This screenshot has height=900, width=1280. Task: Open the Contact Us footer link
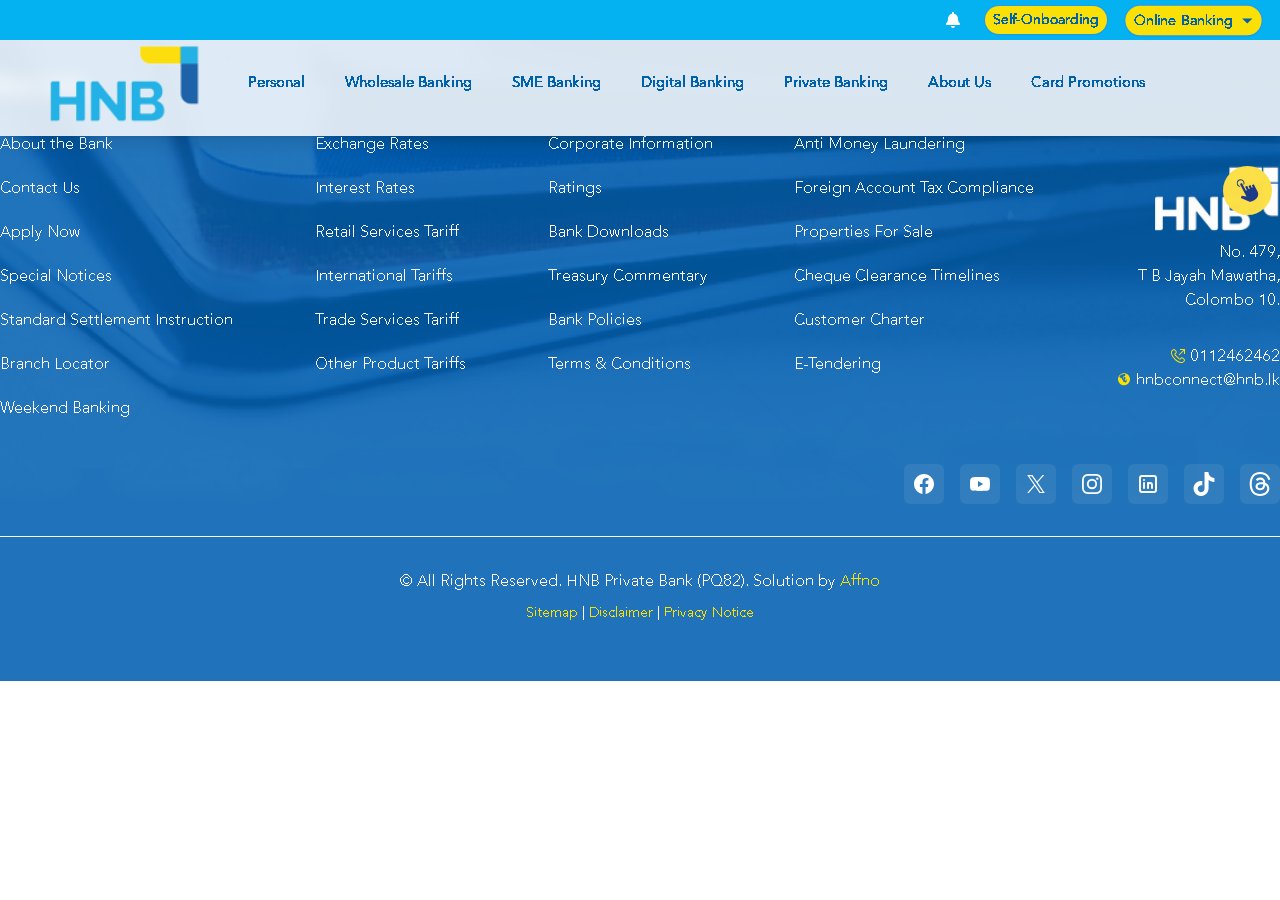pyautogui.click(x=40, y=188)
